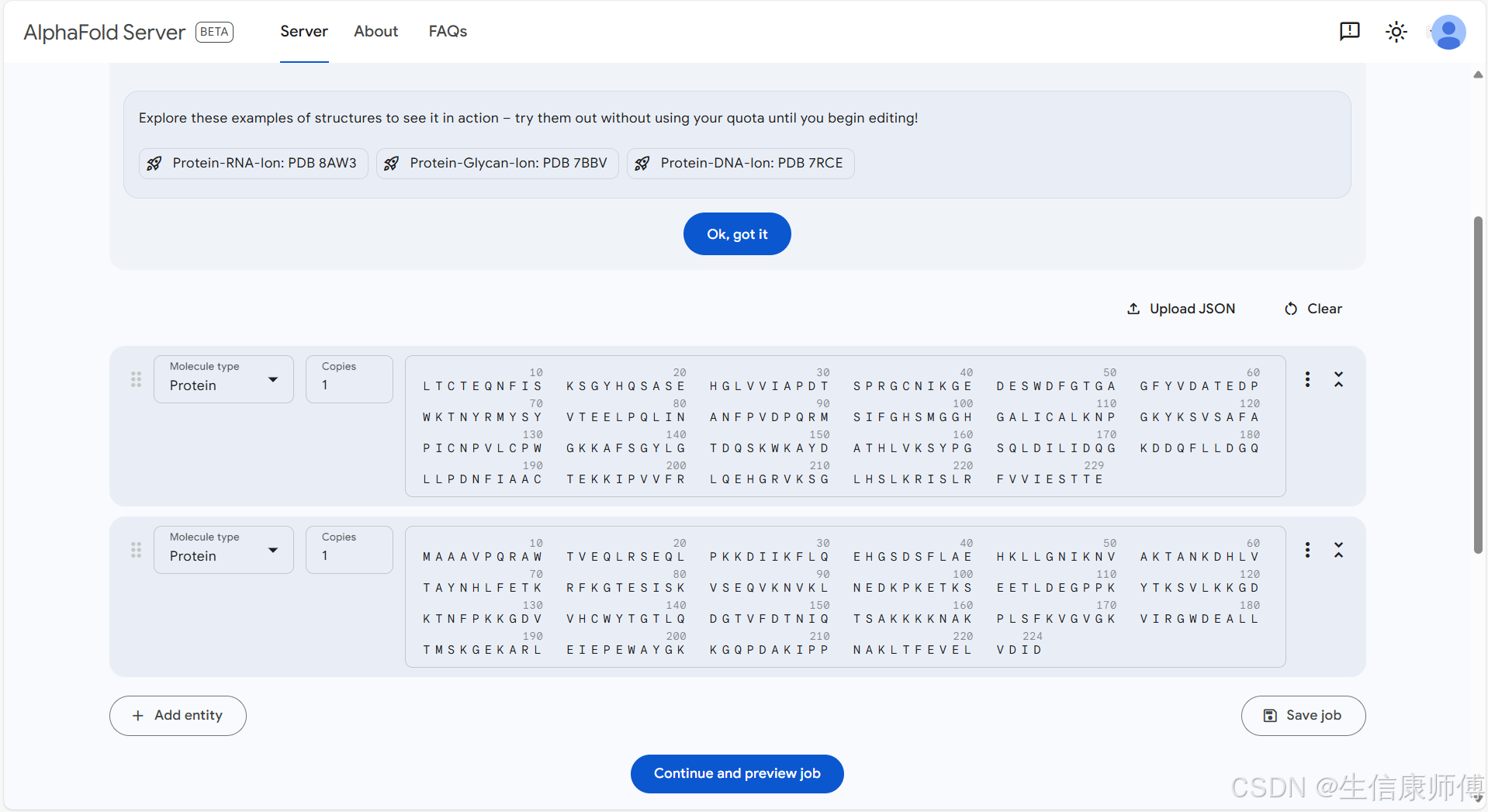Screen dimensions: 1488x812
Task: Toggle the light/dark theme sun icon
Action: (x=1396, y=32)
